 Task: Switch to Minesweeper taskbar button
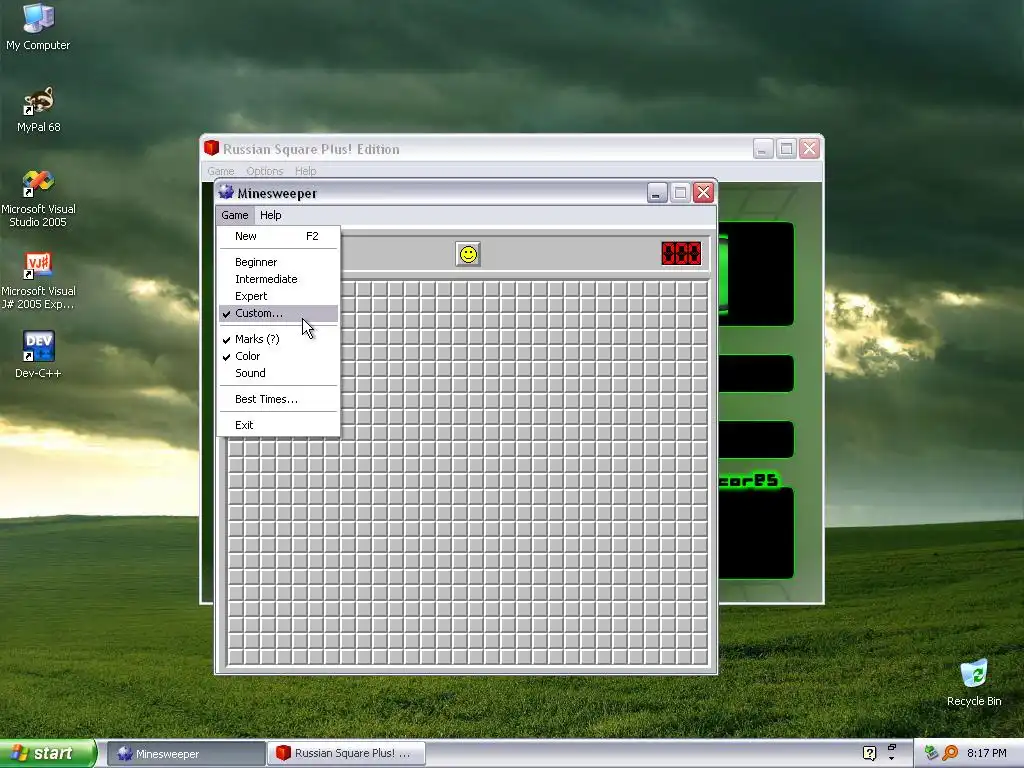185,754
